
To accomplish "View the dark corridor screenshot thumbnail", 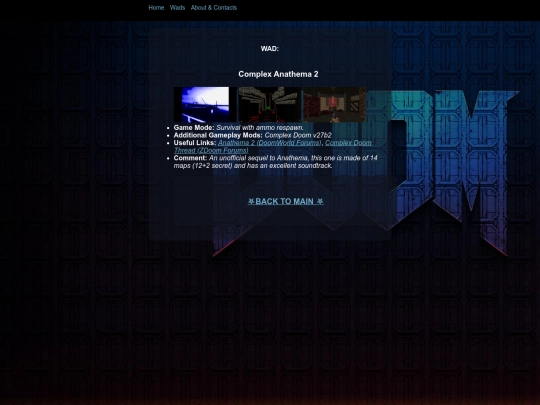I will click(270, 104).
